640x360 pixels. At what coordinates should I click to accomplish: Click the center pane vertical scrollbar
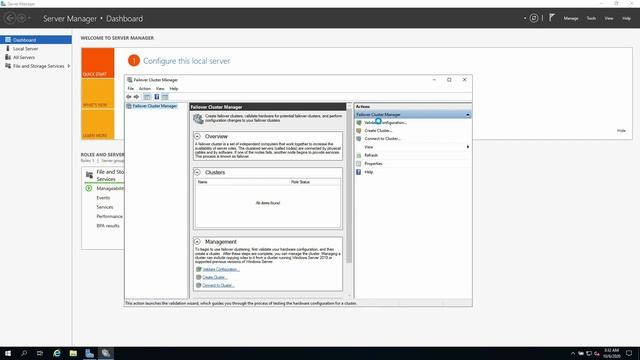(349, 187)
